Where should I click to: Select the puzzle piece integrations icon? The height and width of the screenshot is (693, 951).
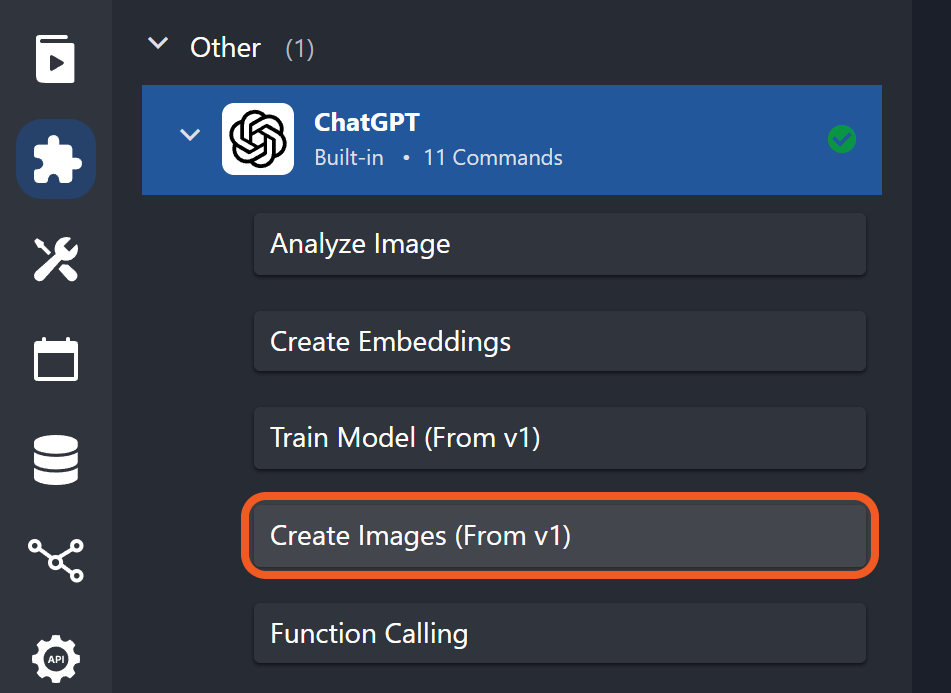pos(56,159)
